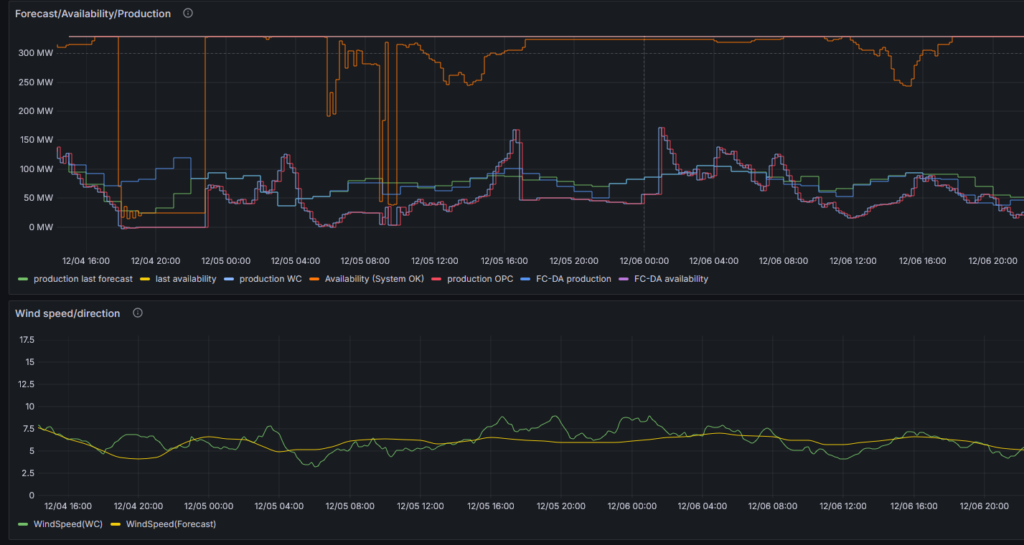Click the yellow WindSpeed(Forecast) color swatch
The image size is (1024, 545).
(x=116, y=524)
